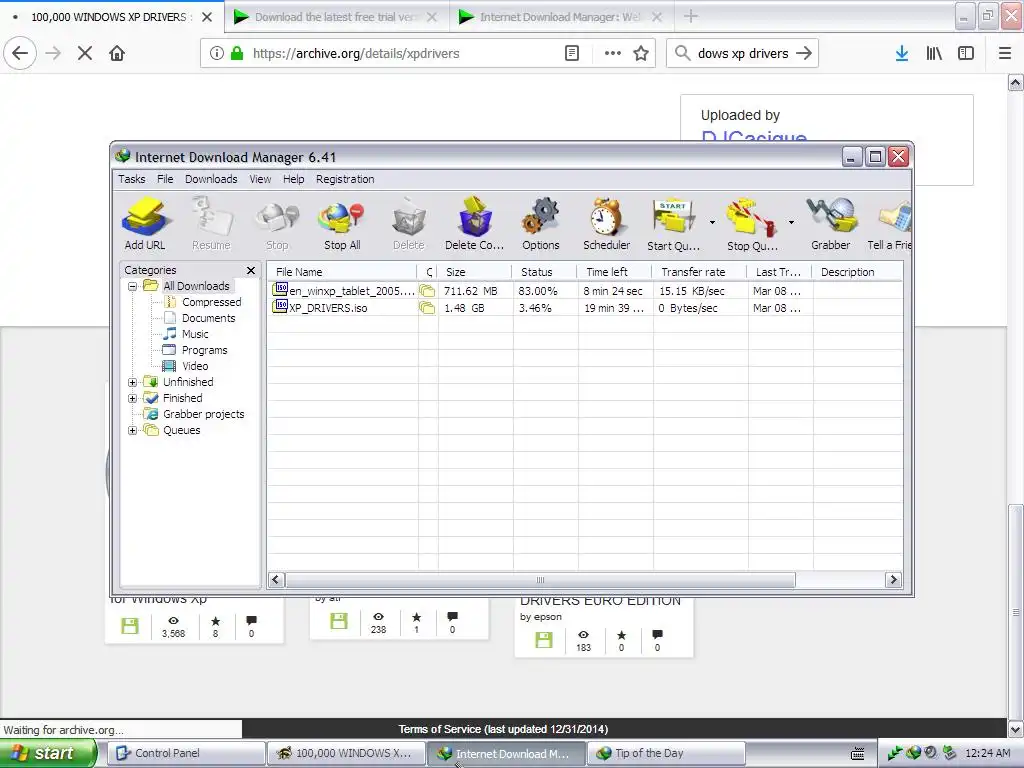Select the Documents category
Viewport: 1024px width, 768px height.
point(208,318)
